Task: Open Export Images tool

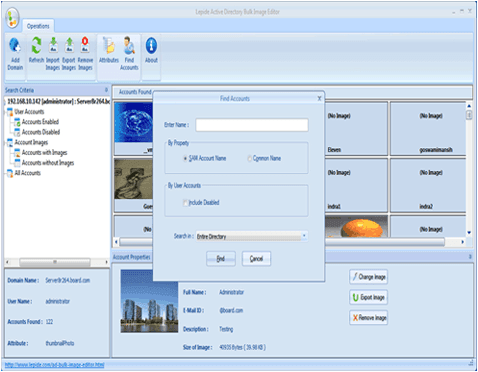Action: (x=69, y=53)
